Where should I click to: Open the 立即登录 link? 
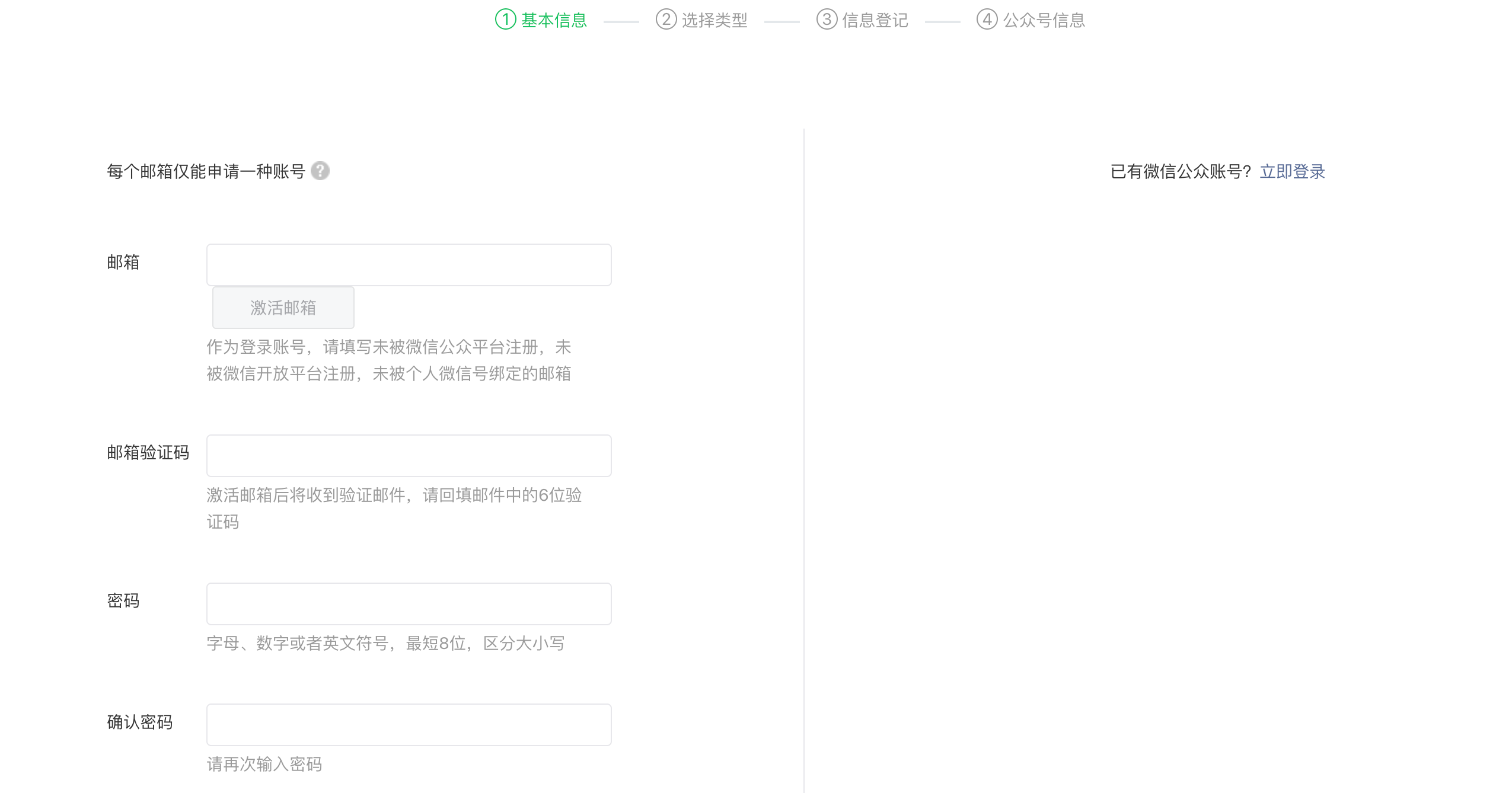1292,172
